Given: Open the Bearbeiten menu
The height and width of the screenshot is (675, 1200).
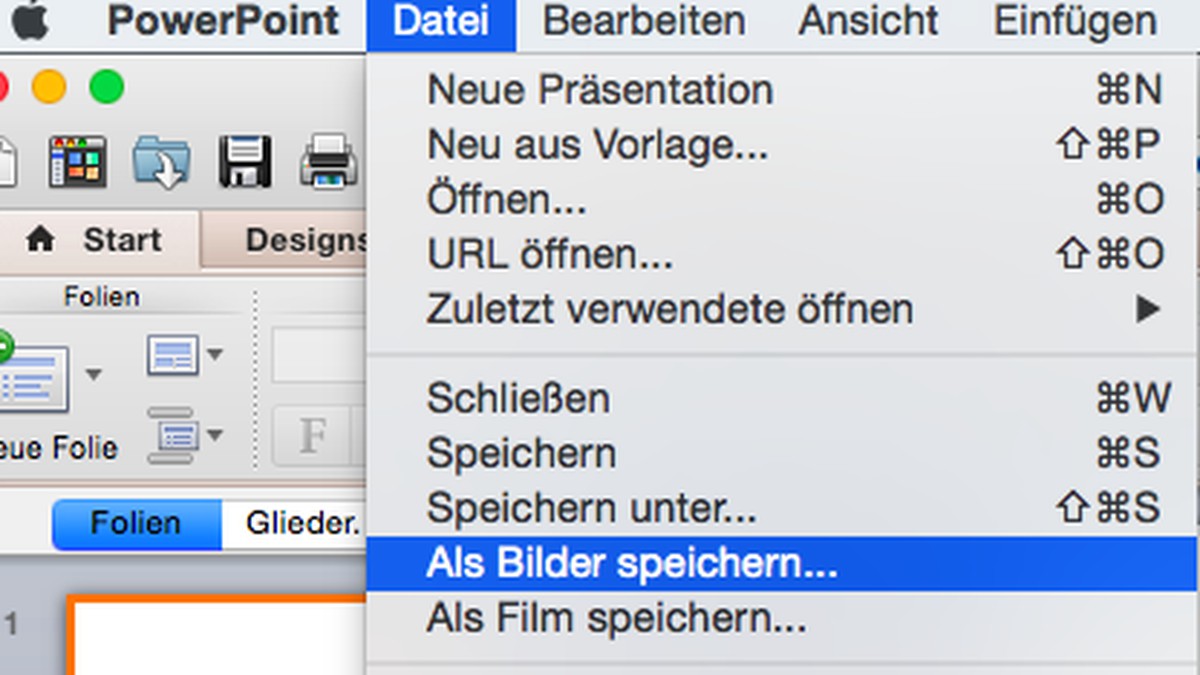Looking at the screenshot, I should tap(643, 21).
